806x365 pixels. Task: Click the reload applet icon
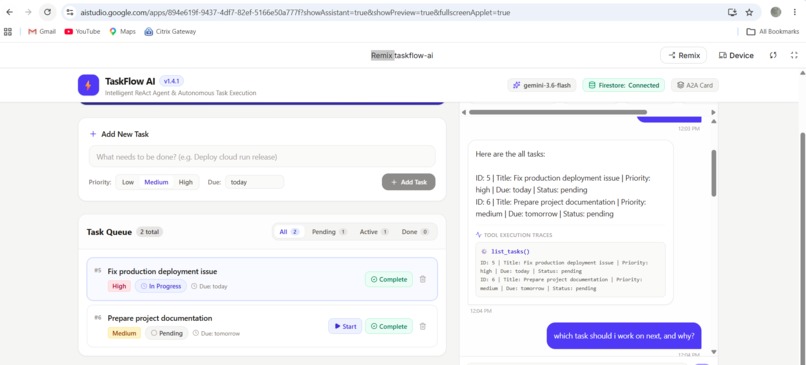click(773, 56)
